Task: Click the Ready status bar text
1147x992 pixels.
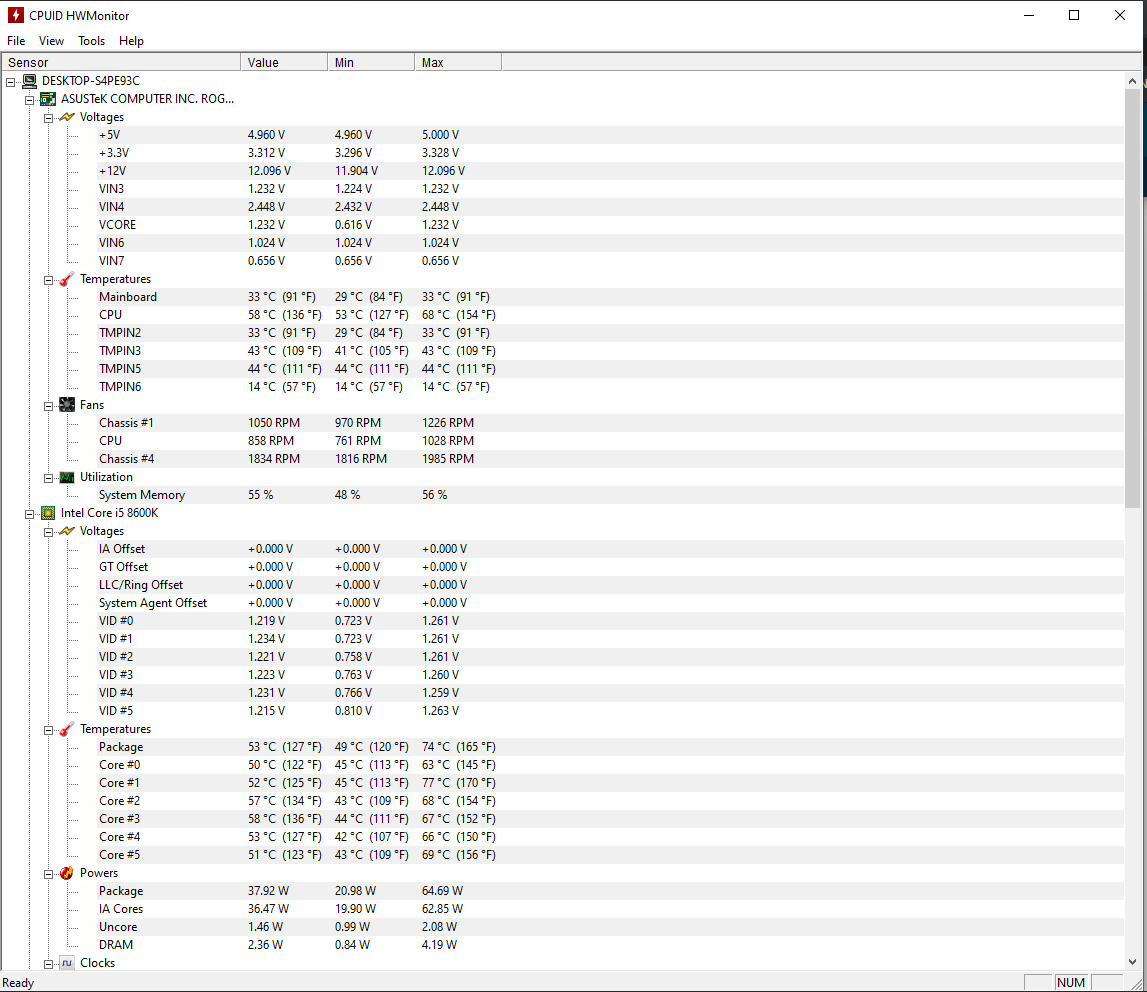Action: [18, 983]
